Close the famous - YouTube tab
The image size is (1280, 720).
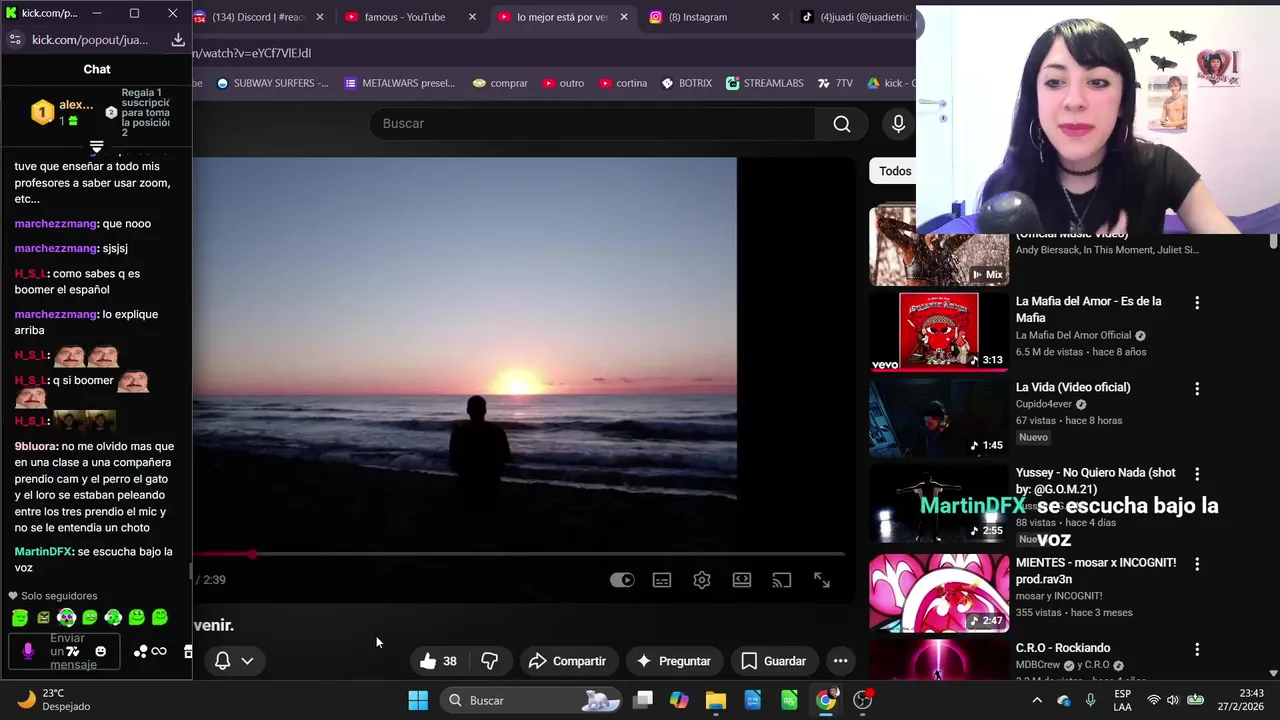tap(471, 17)
